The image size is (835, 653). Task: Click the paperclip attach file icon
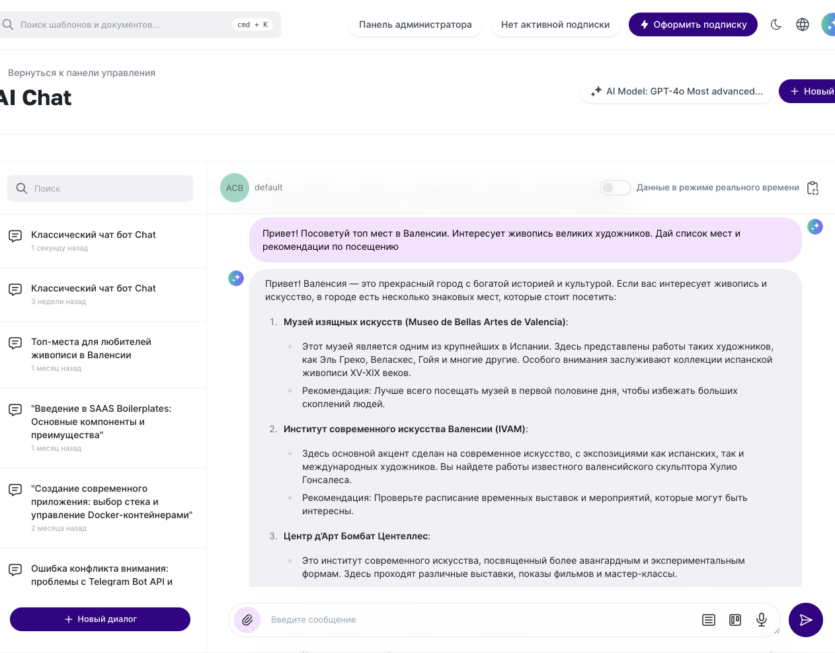click(247, 620)
